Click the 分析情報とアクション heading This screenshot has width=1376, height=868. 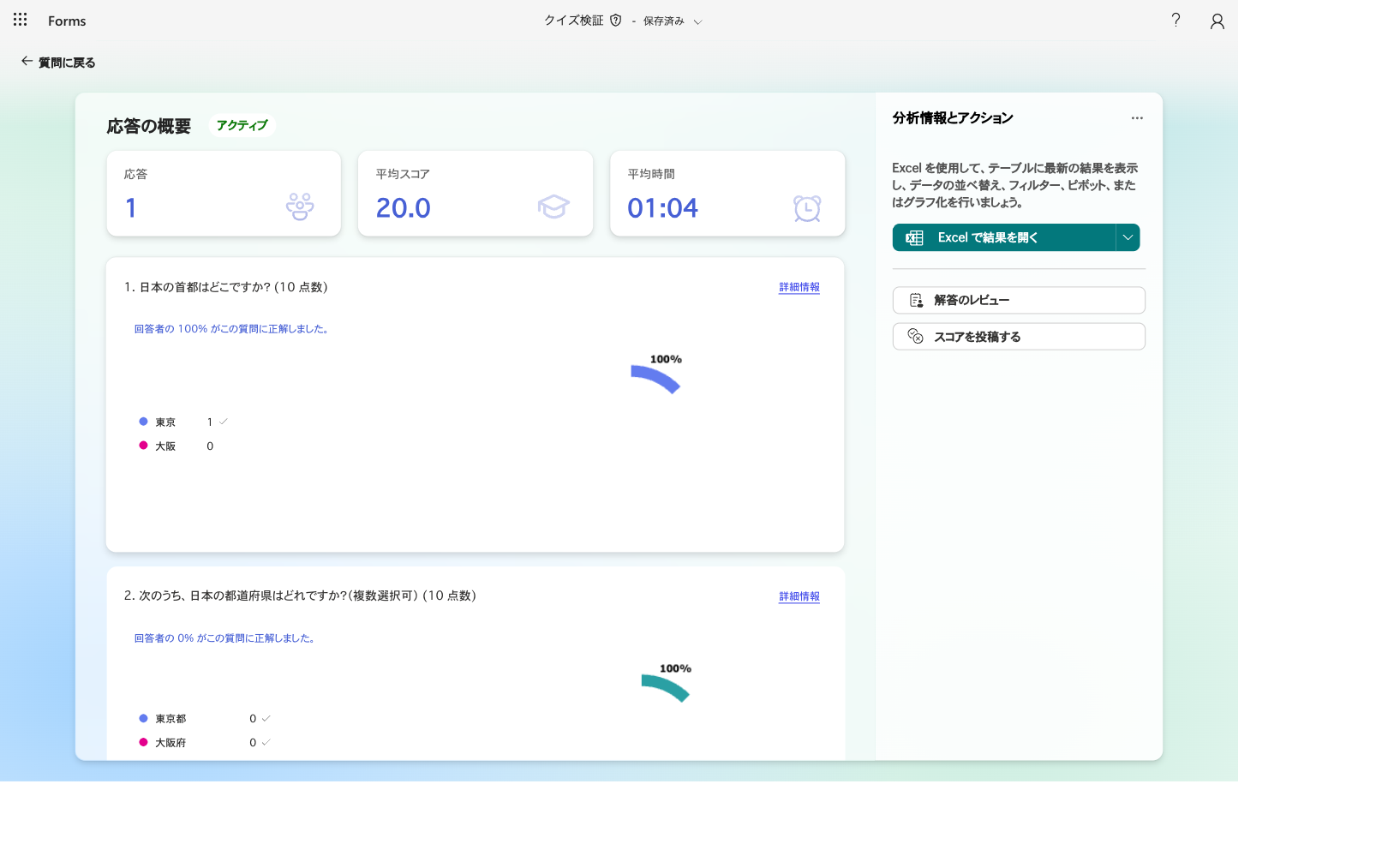[953, 118]
